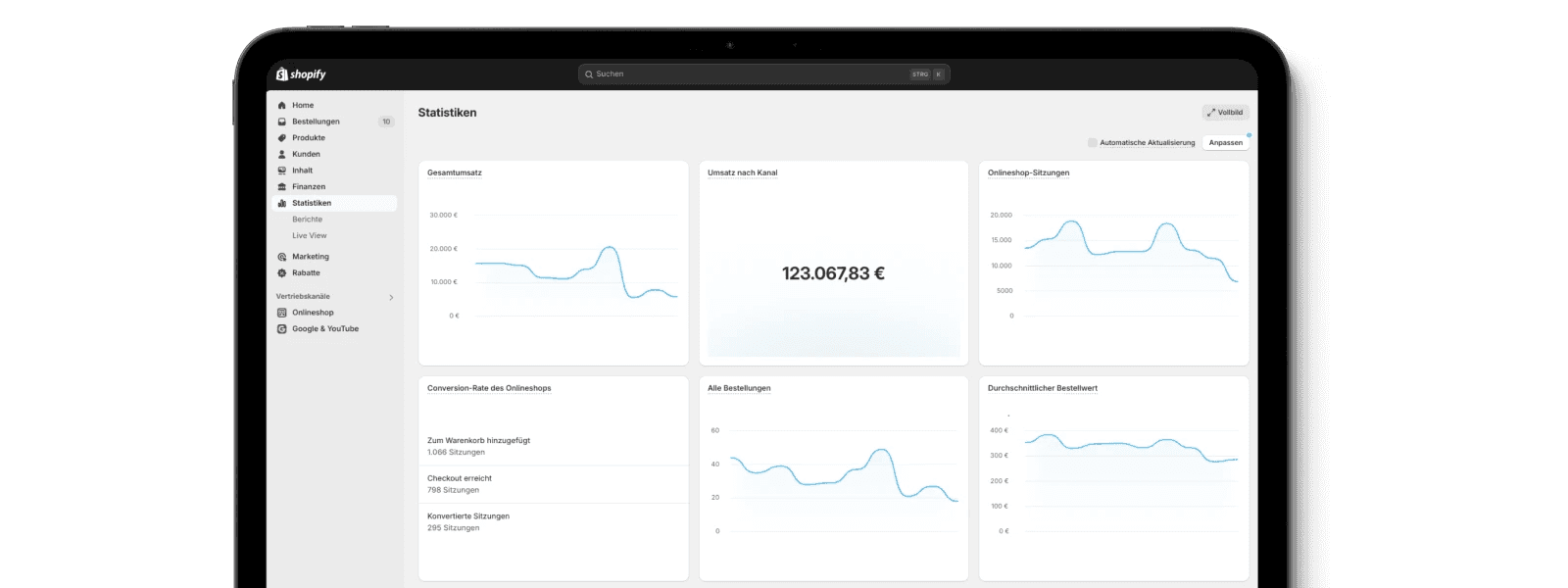This screenshot has width=1568, height=588.
Task: Click the Gesamtumsatz line chart
Action: pyautogui.click(x=576, y=271)
